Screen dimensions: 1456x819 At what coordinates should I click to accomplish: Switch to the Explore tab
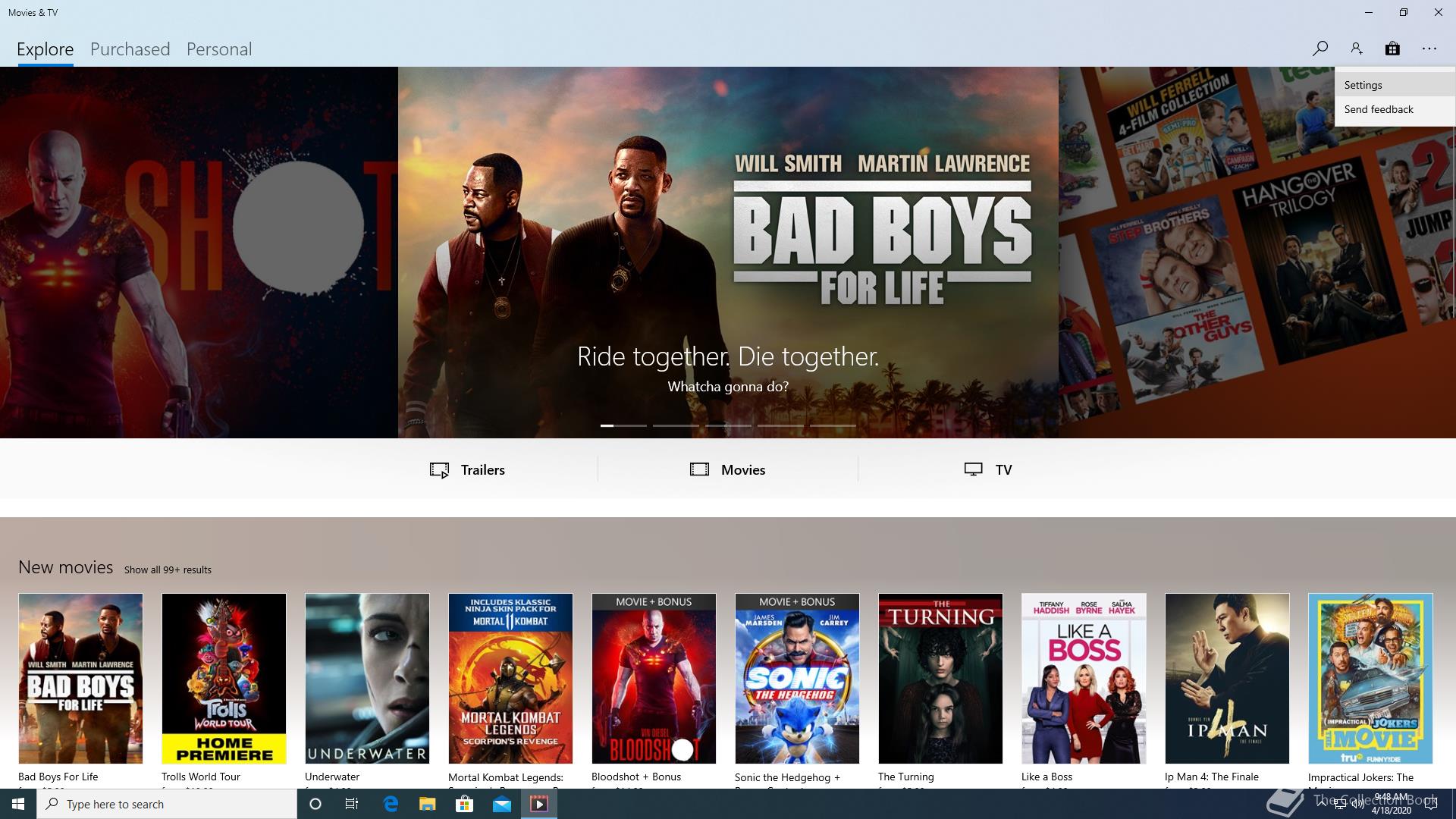pyautogui.click(x=45, y=49)
